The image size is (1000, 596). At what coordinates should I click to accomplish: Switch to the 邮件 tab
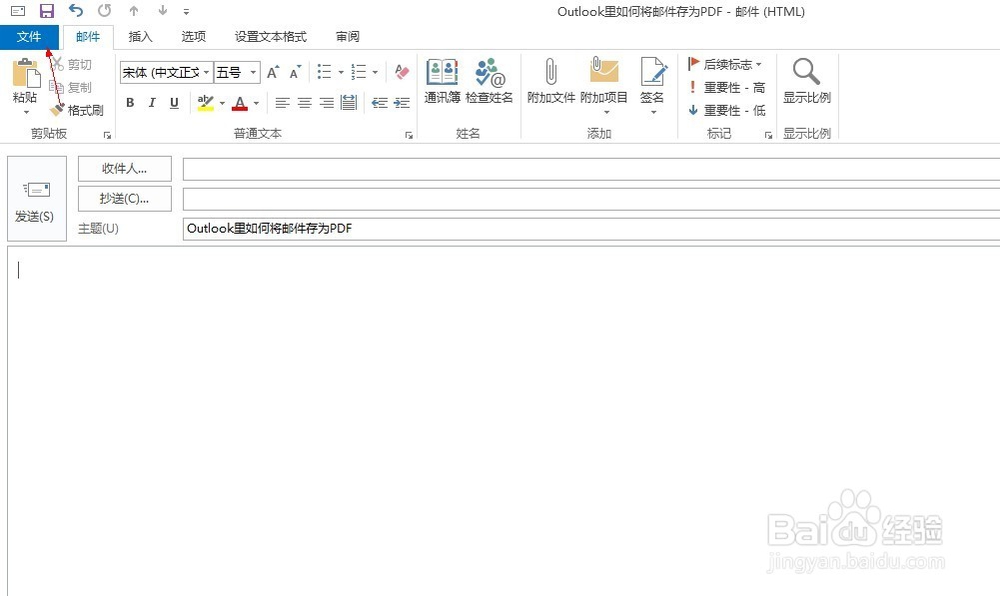88,37
